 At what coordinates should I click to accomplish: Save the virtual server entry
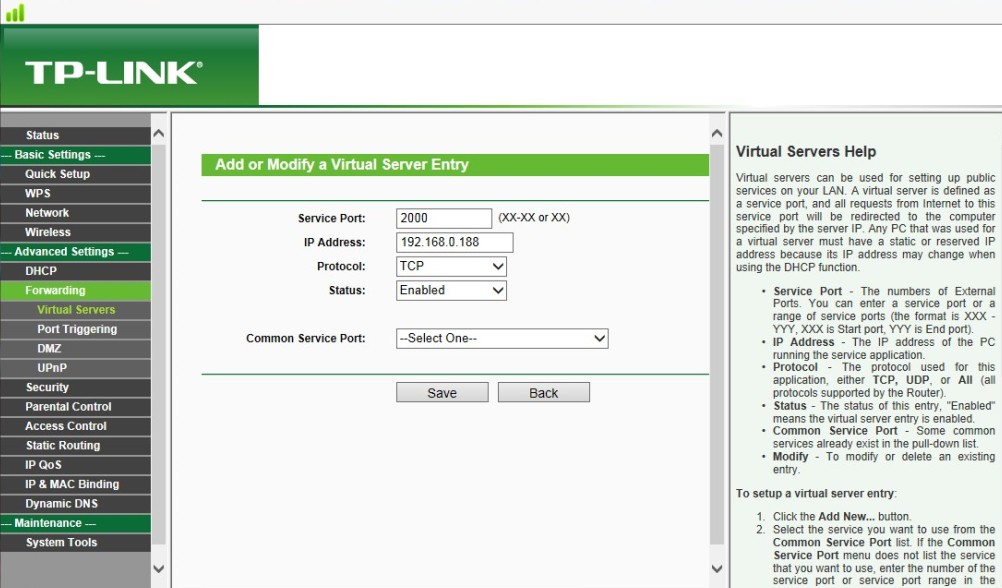coord(442,392)
